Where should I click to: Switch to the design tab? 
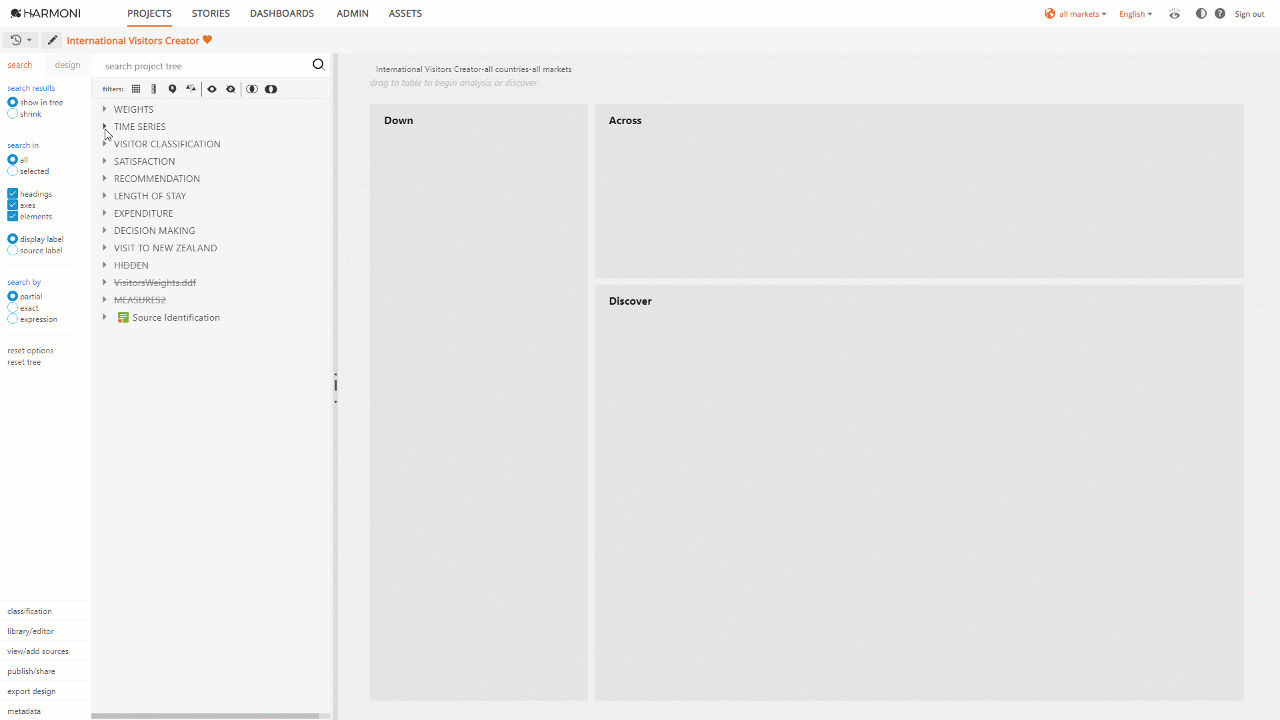click(68, 65)
